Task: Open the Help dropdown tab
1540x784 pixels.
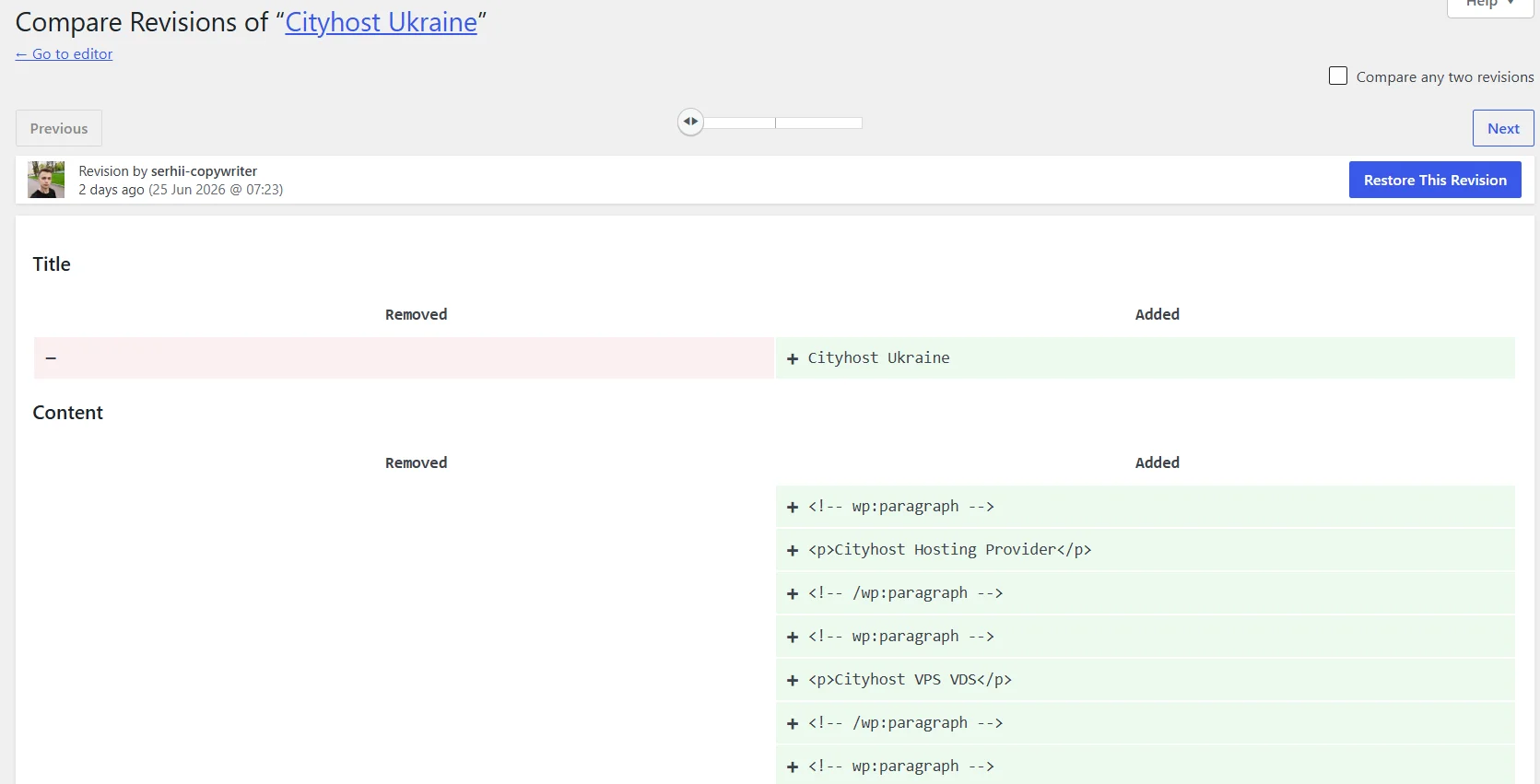Action: (1489, 5)
